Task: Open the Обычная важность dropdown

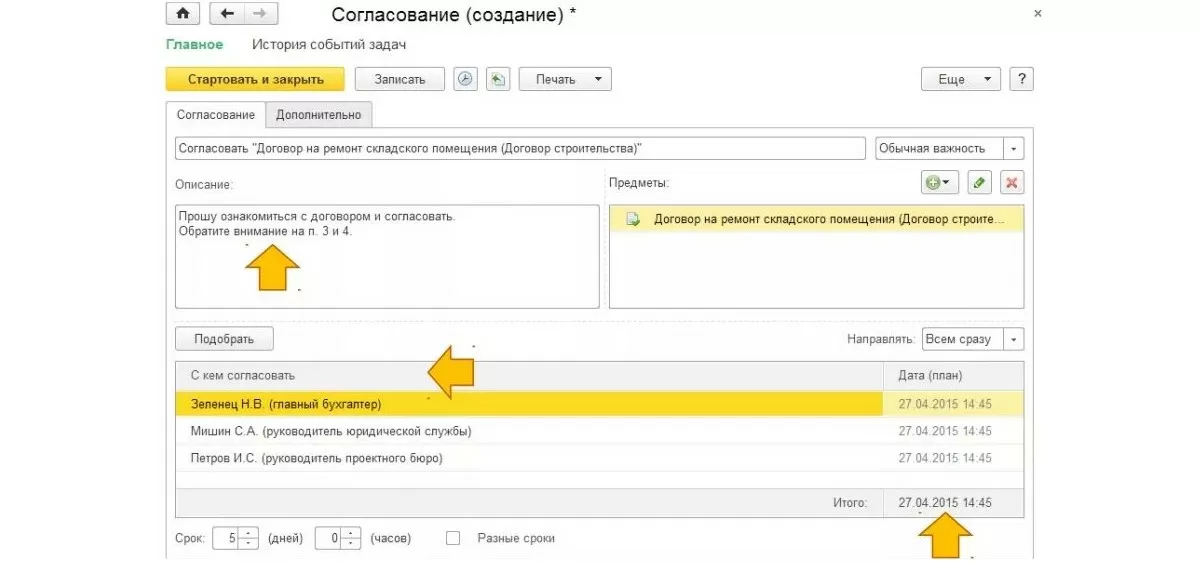Action: (1014, 148)
